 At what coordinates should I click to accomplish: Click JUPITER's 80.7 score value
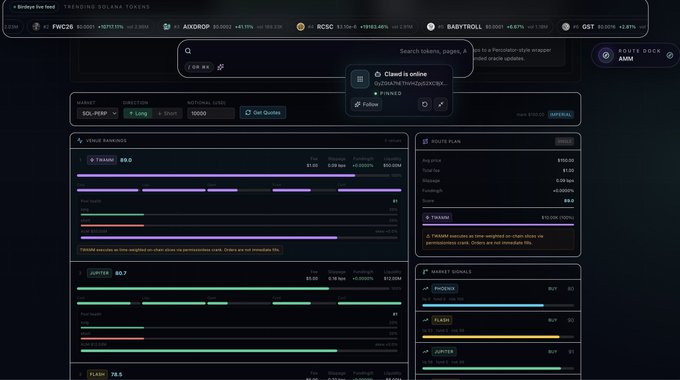click(x=121, y=273)
